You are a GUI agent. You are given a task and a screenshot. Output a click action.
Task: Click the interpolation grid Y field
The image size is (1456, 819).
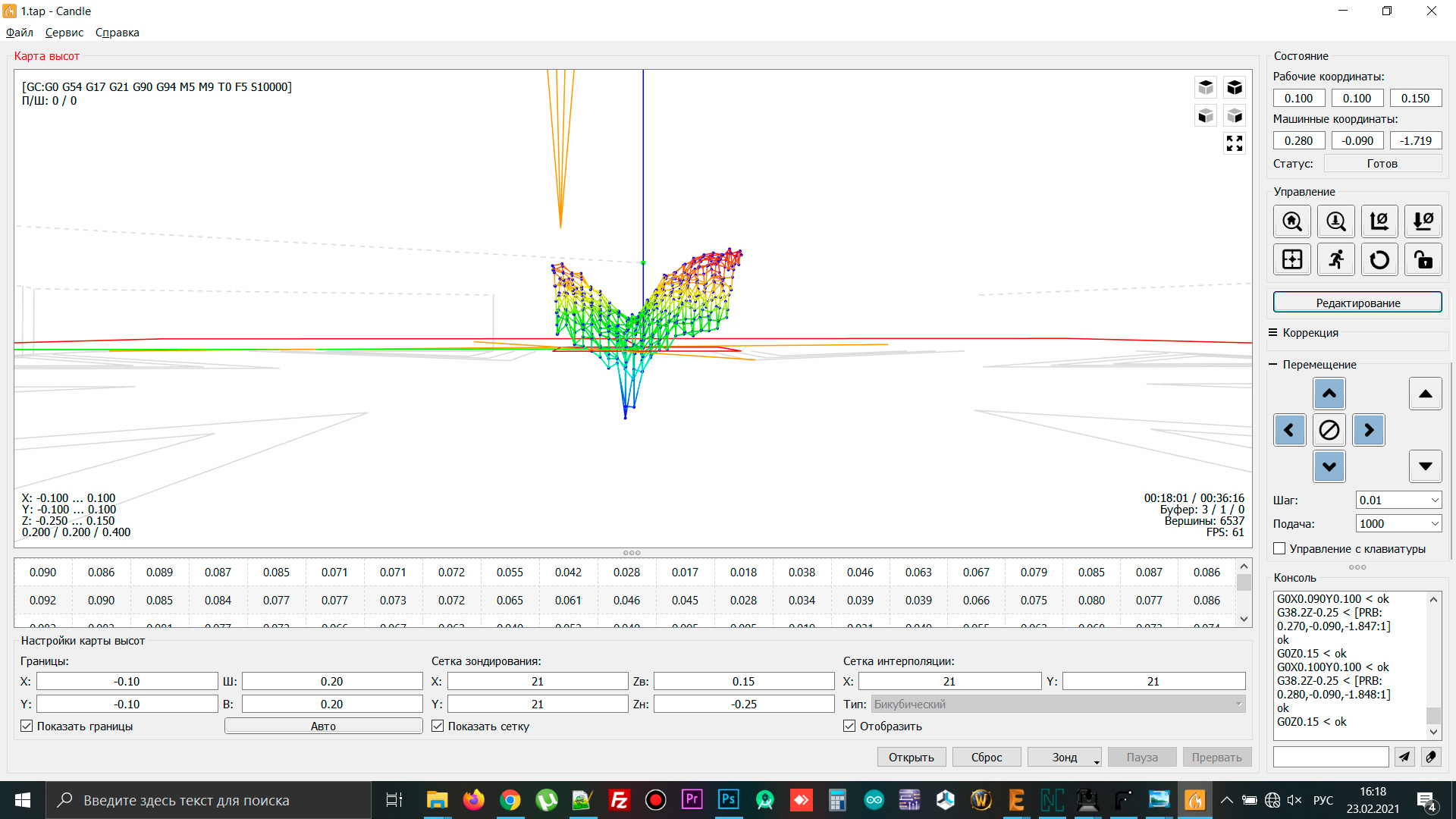pyautogui.click(x=1153, y=682)
